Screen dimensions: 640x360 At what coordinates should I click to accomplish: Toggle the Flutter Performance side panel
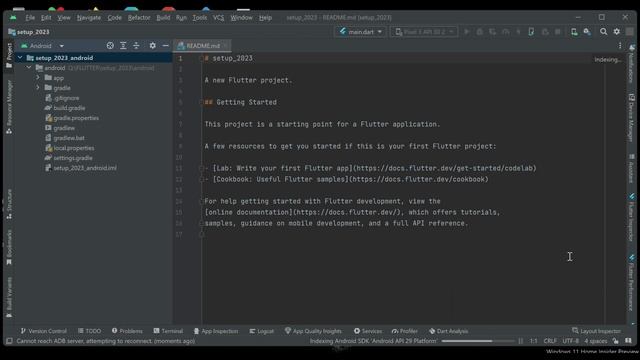pyautogui.click(x=631, y=283)
